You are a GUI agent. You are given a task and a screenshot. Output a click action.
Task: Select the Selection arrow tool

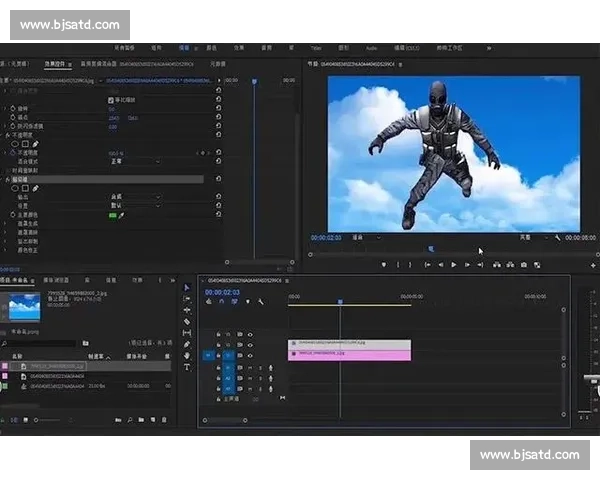(x=187, y=287)
